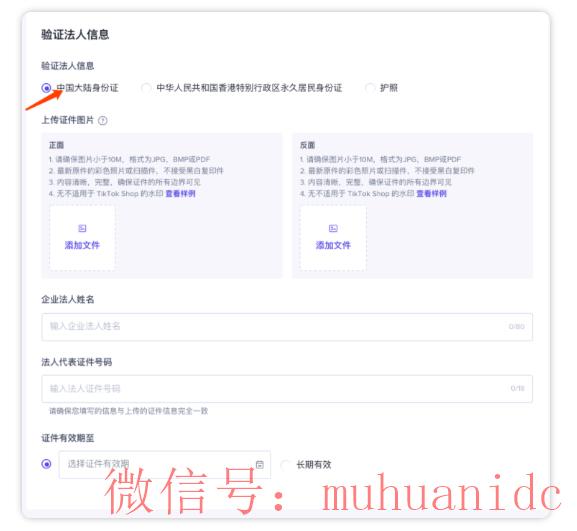The height and width of the screenshot is (531, 577).
Task: Click image icon in 正面 upload box
Action: [82, 229]
